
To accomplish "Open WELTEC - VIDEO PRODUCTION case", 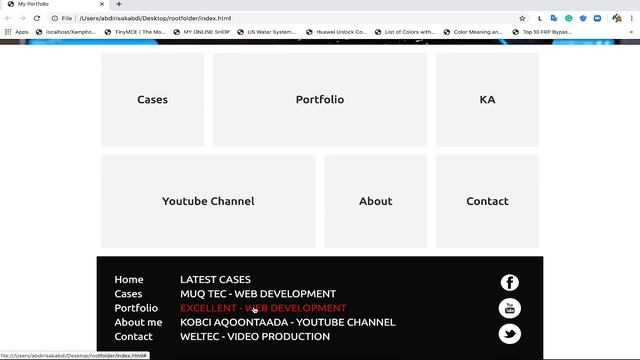I will [255, 337].
